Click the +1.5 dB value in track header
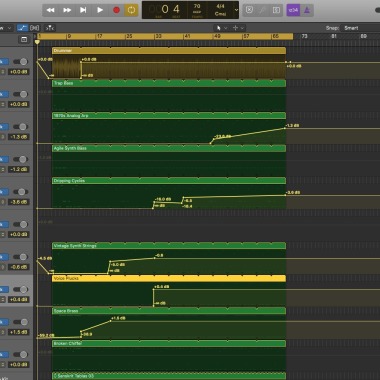This screenshot has width=380, height=380. 19,332
